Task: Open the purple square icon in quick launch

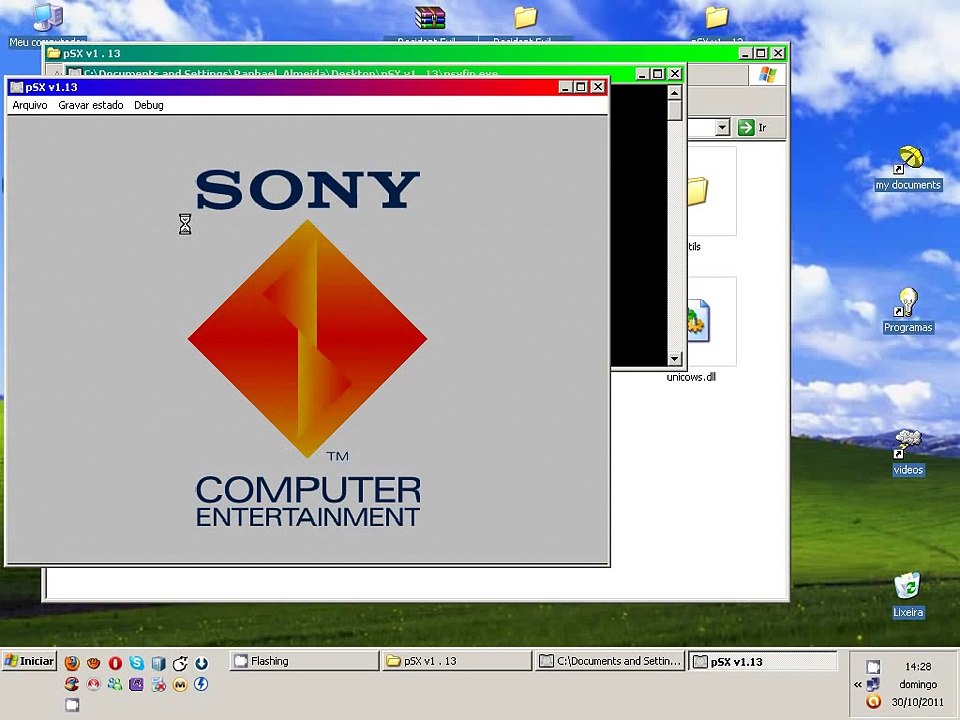Action: point(137,684)
